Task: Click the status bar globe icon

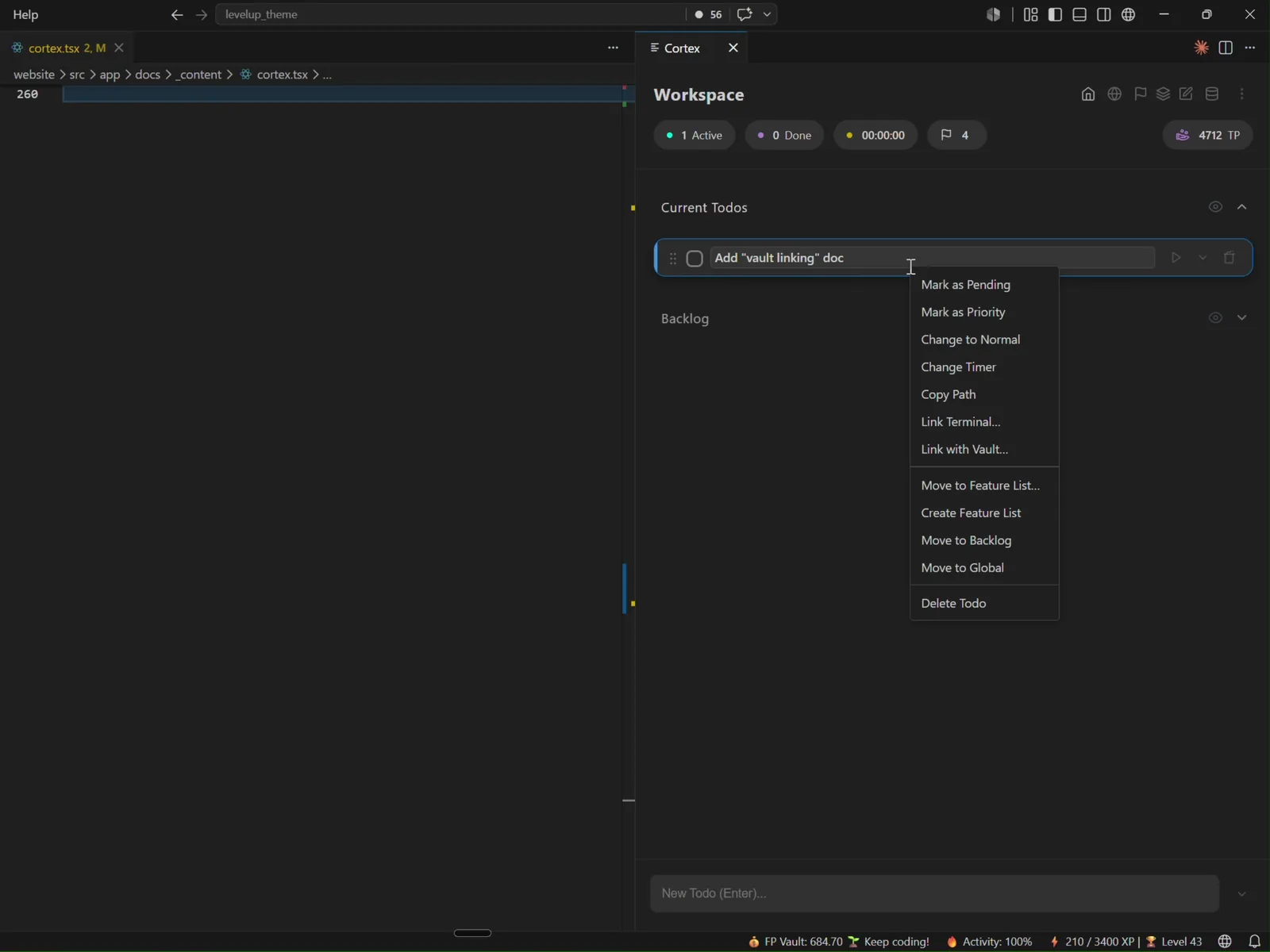Action: tap(1225, 942)
